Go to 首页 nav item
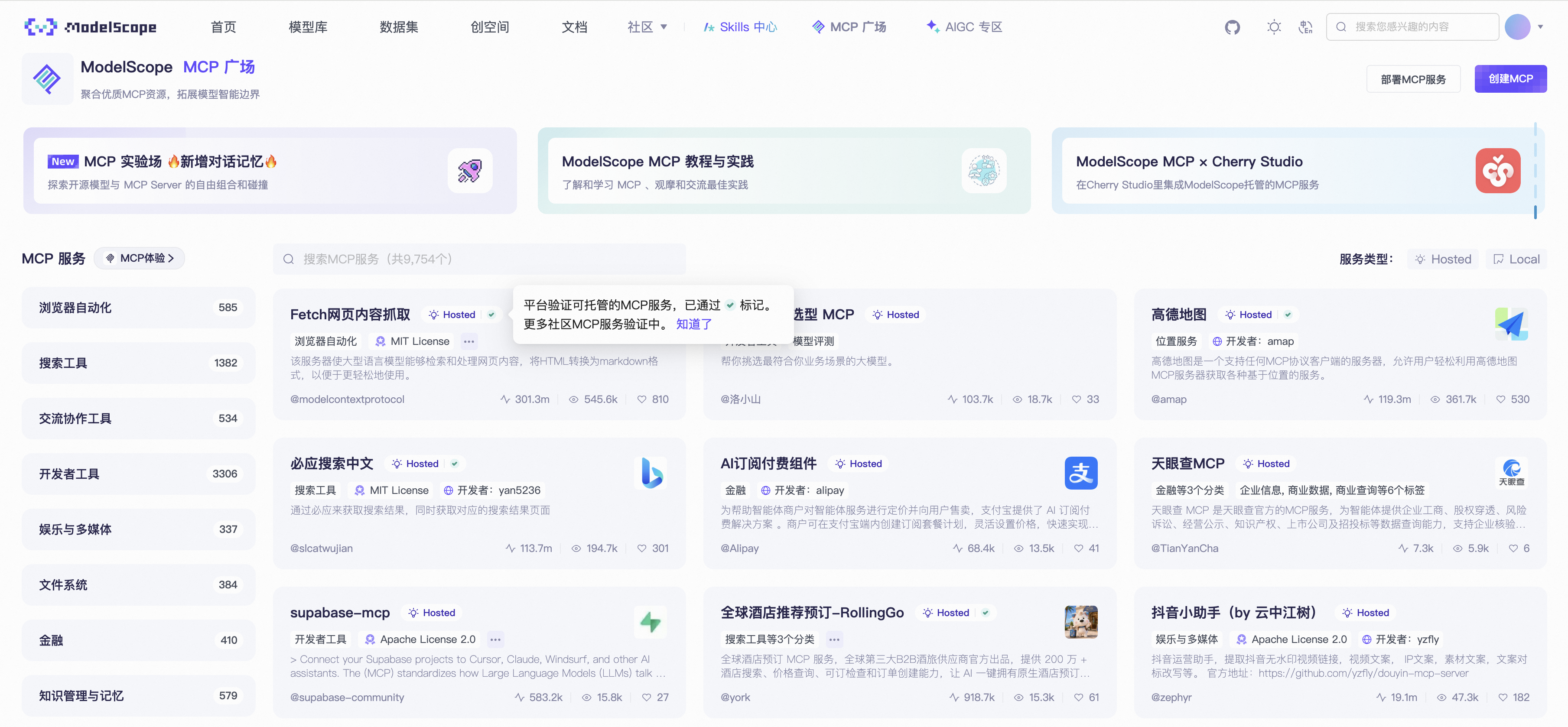The image size is (1568, 727). coord(223,27)
